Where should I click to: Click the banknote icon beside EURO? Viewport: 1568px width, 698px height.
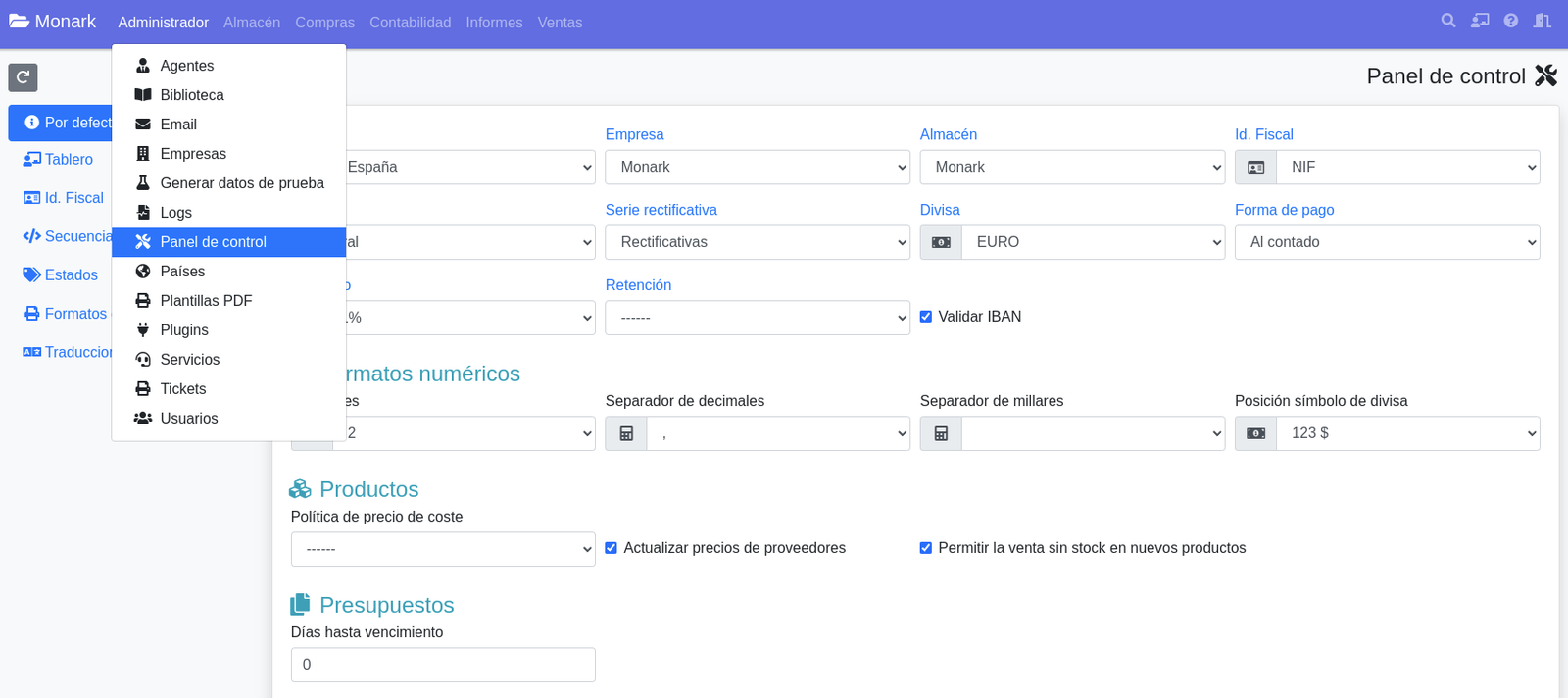click(x=941, y=242)
